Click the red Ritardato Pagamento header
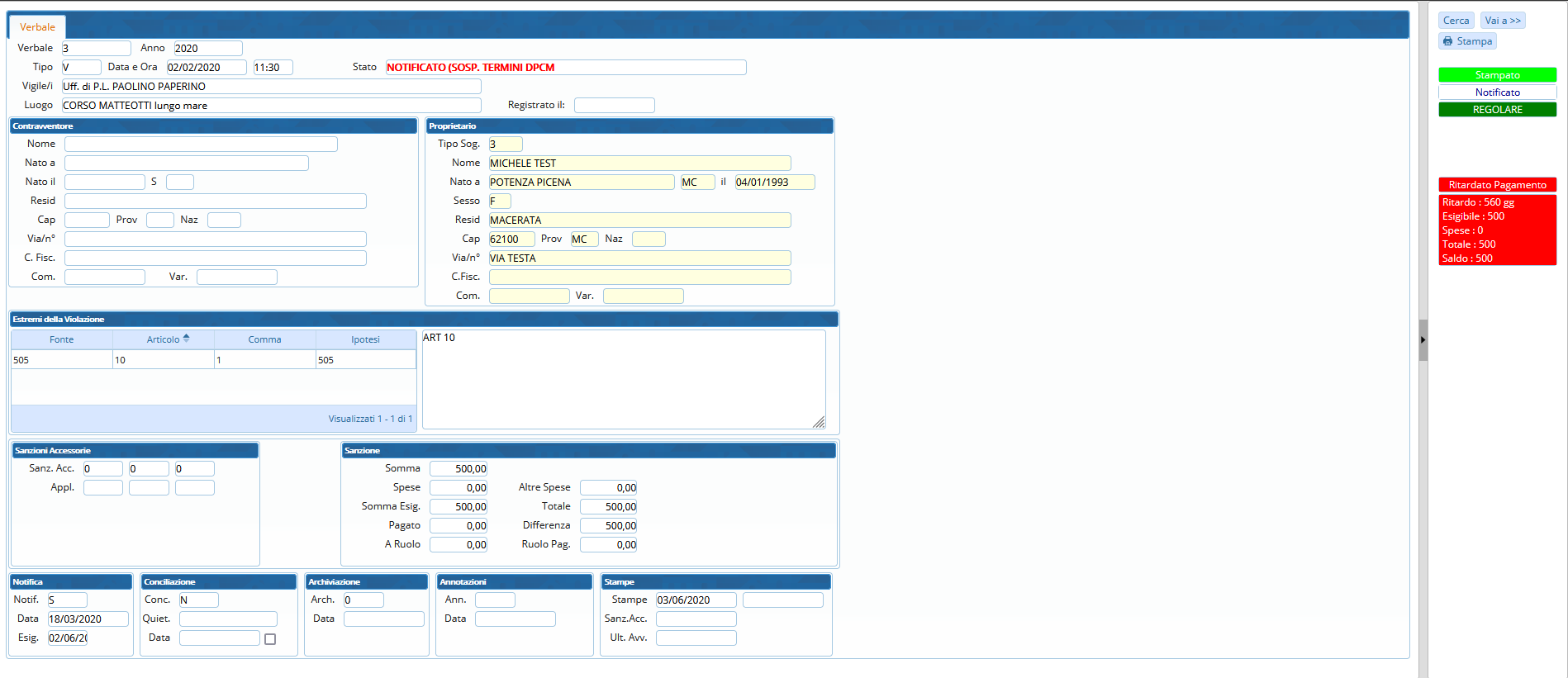 pyautogui.click(x=1497, y=185)
